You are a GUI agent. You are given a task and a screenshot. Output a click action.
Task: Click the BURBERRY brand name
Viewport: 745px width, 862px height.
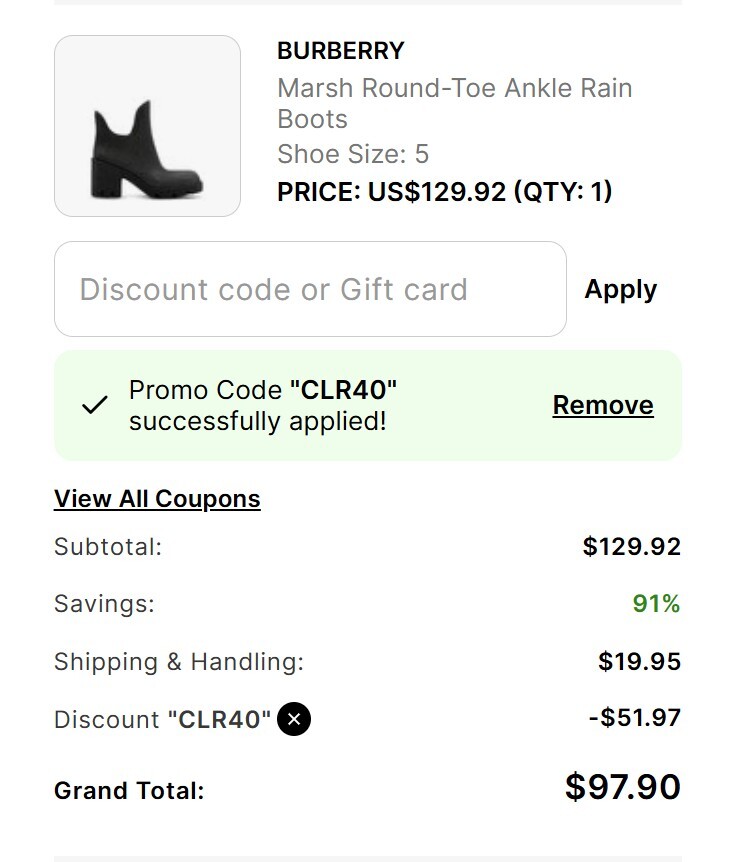pyautogui.click(x=341, y=51)
